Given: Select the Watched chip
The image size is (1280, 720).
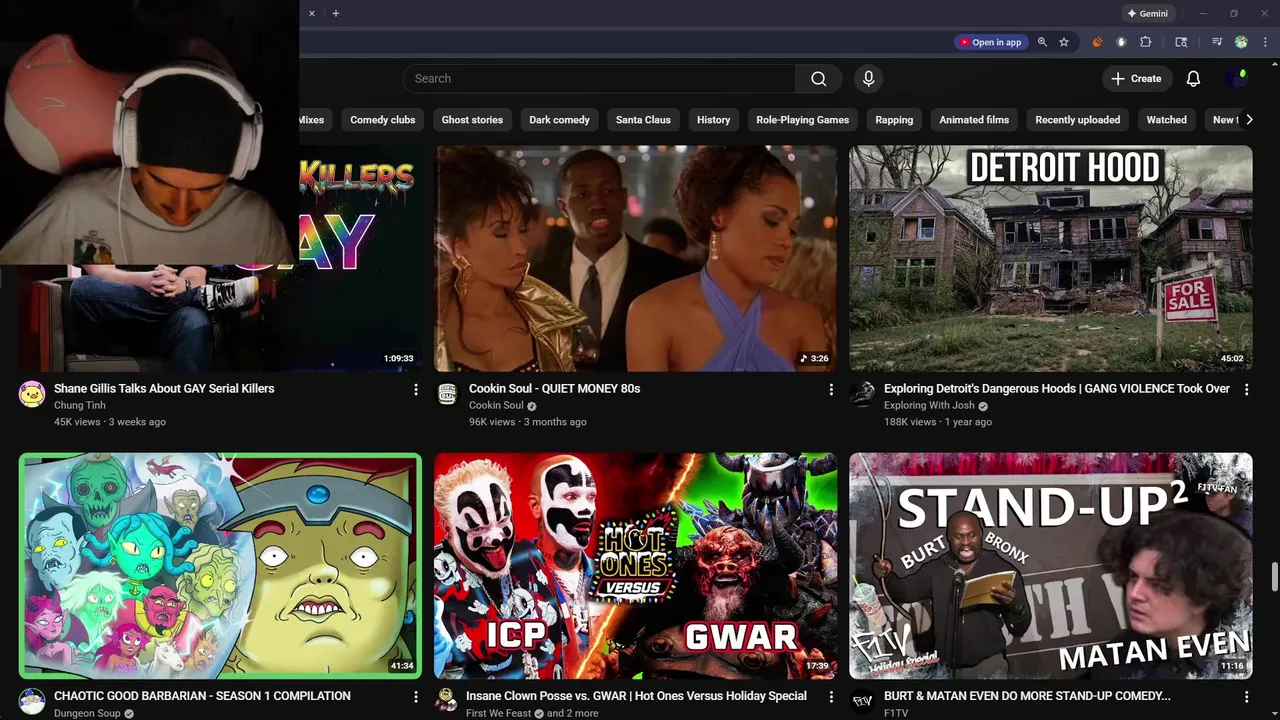Looking at the screenshot, I should pyautogui.click(x=1166, y=120).
